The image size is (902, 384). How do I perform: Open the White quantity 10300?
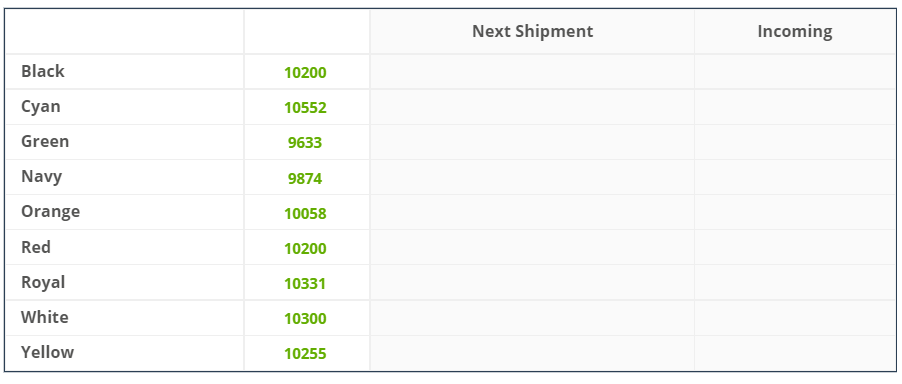pyautogui.click(x=305, y=319)
